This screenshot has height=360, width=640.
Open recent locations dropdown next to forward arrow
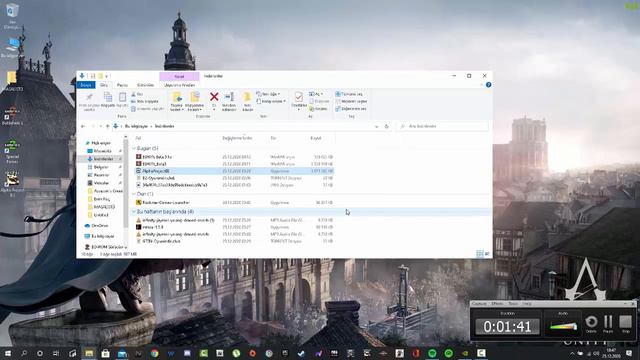click(x=101, y=127)
